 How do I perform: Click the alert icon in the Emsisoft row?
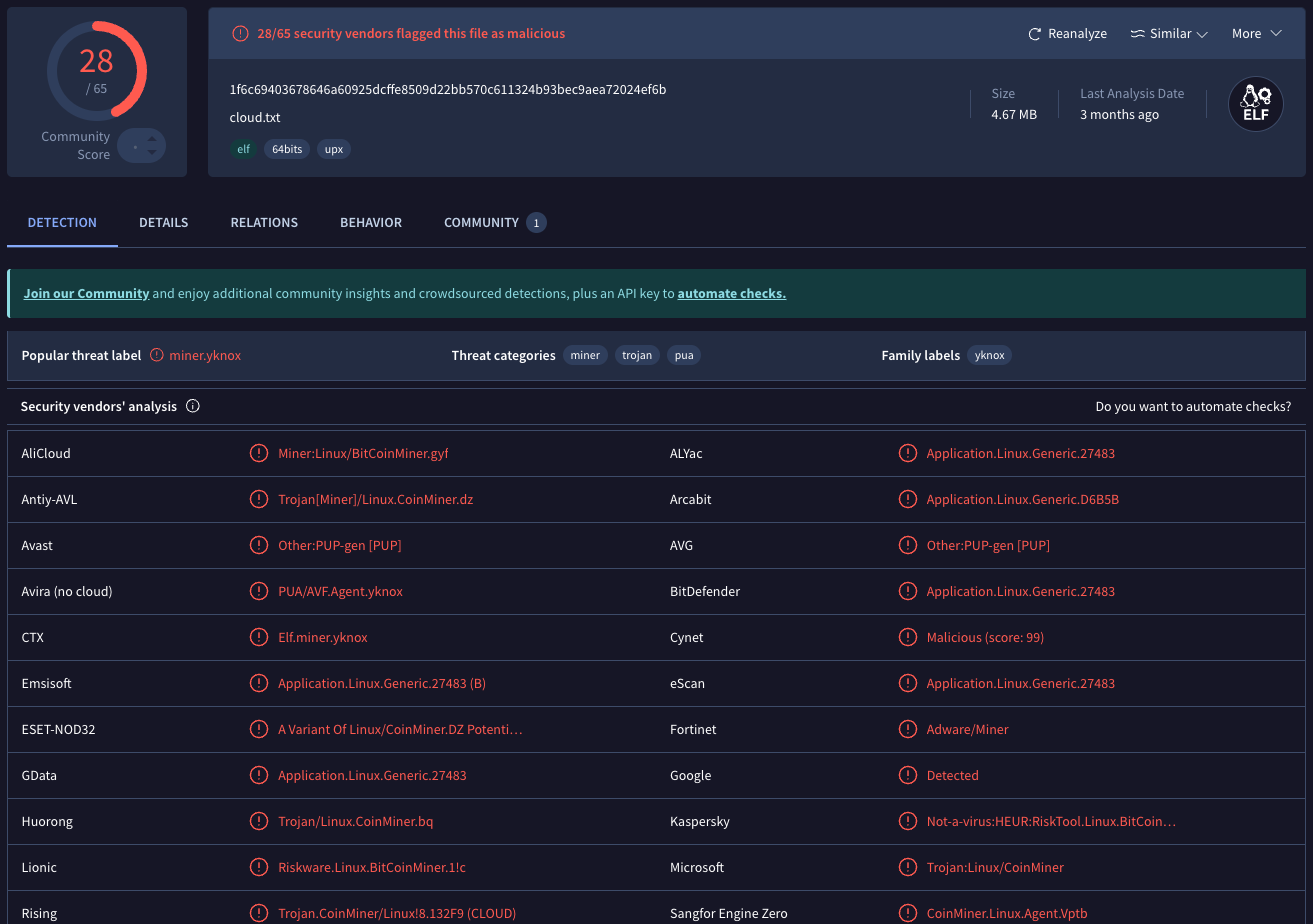pyautogui.click(x=259, y=683)
